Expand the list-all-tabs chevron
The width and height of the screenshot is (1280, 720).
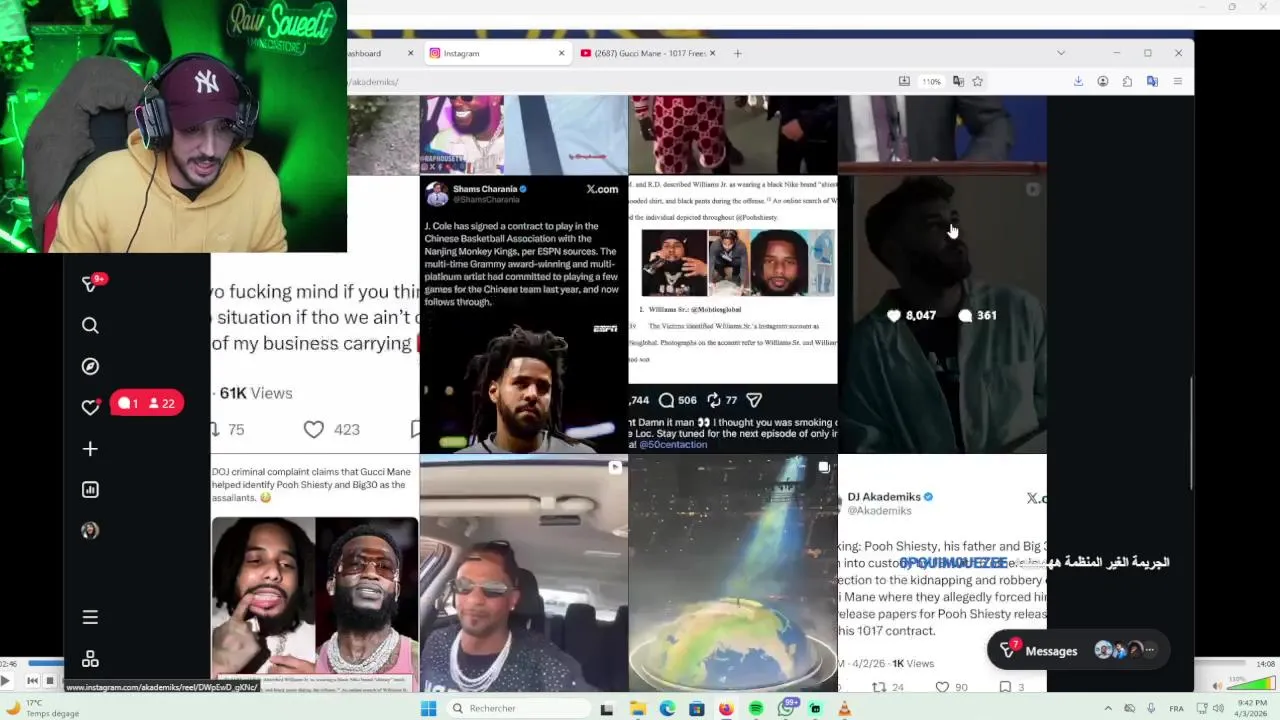pos(1061,53)
